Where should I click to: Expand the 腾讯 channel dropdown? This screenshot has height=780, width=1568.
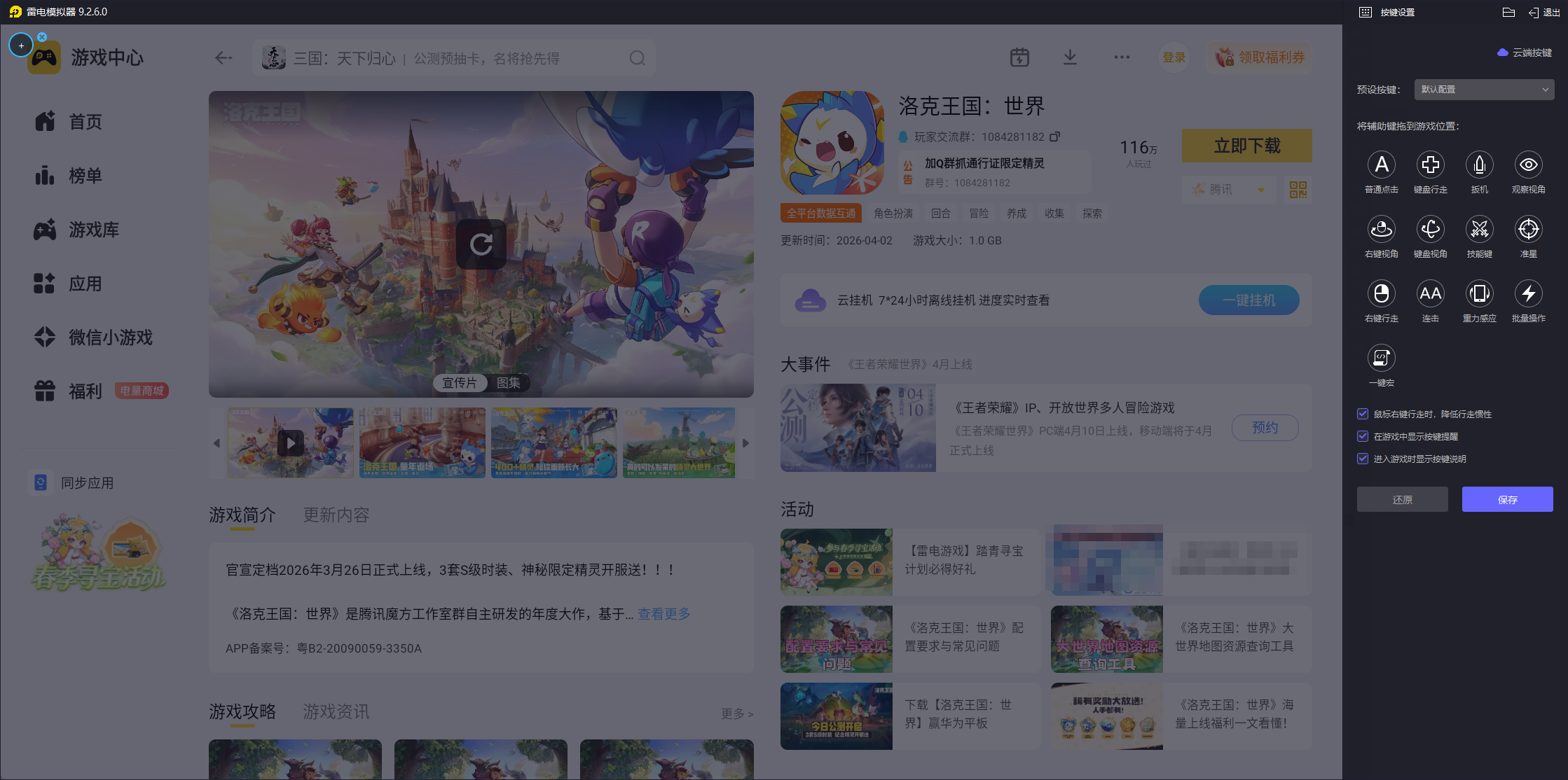1230,190
